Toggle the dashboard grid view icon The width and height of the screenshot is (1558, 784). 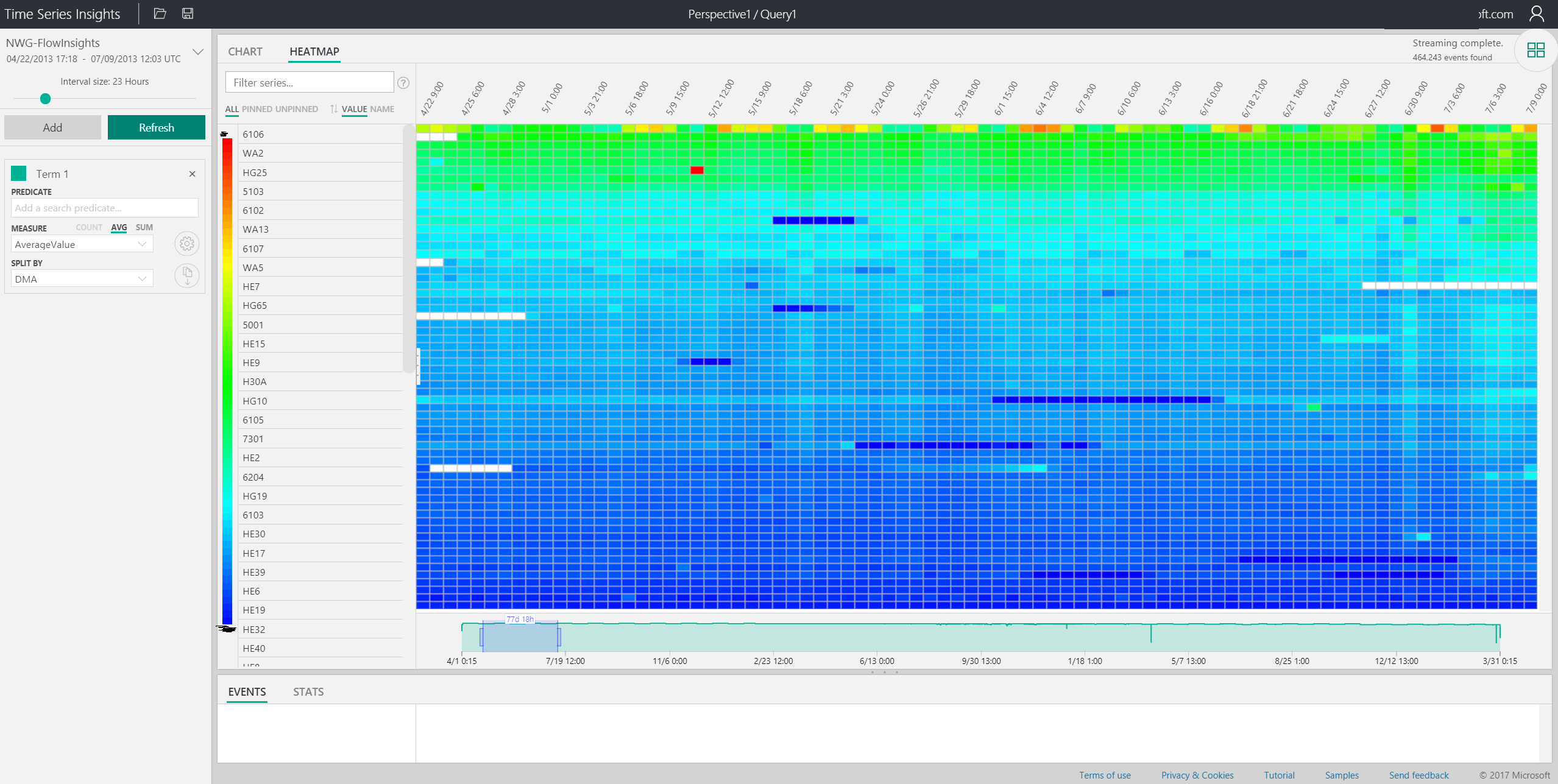1535,50
